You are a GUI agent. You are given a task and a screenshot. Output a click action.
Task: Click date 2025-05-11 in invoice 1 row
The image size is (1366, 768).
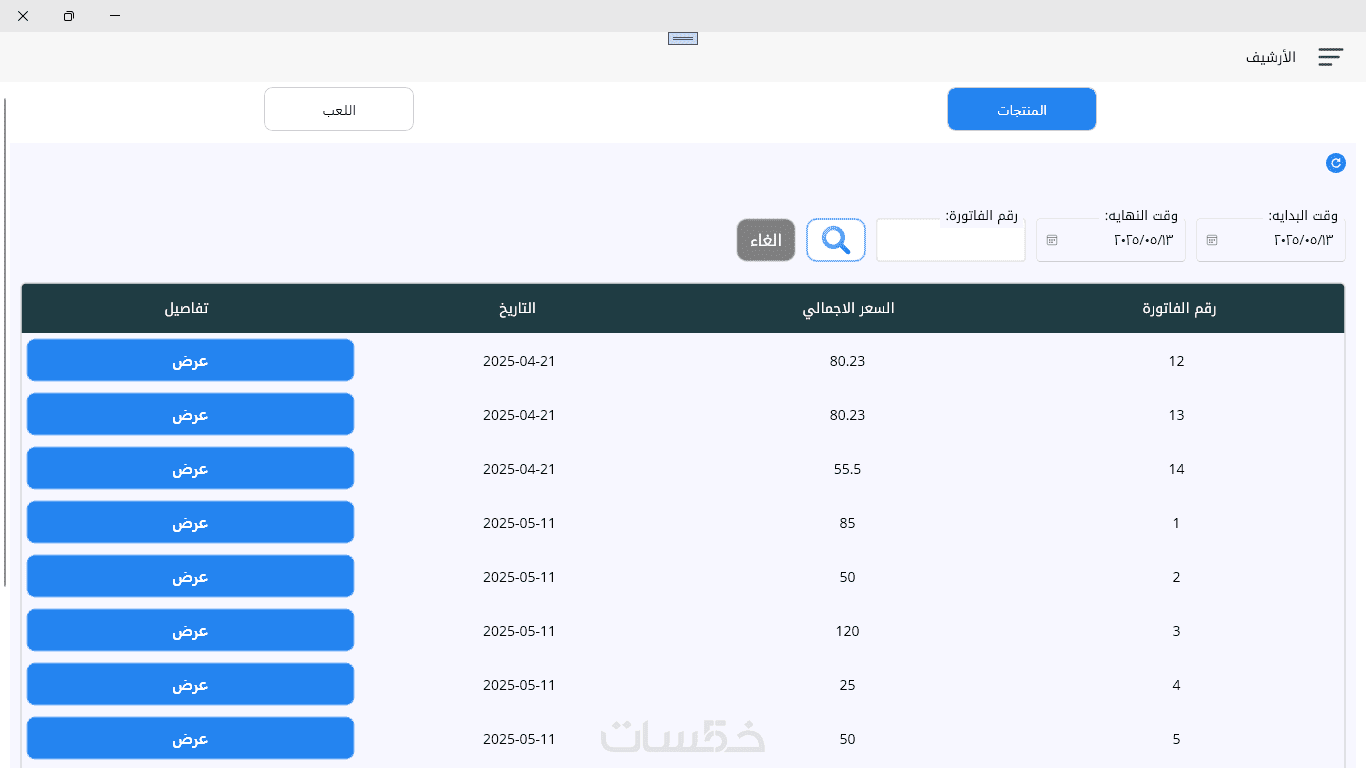point(518,523)
